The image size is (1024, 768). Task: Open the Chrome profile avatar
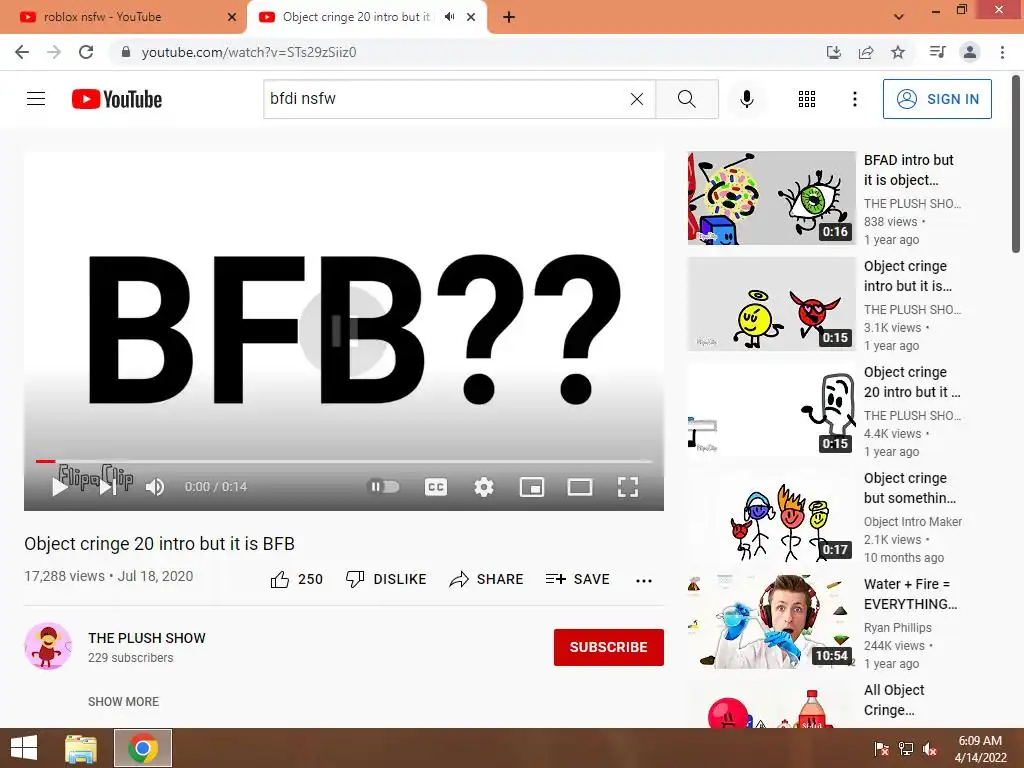pyautogui.click(x=970, y=52)
